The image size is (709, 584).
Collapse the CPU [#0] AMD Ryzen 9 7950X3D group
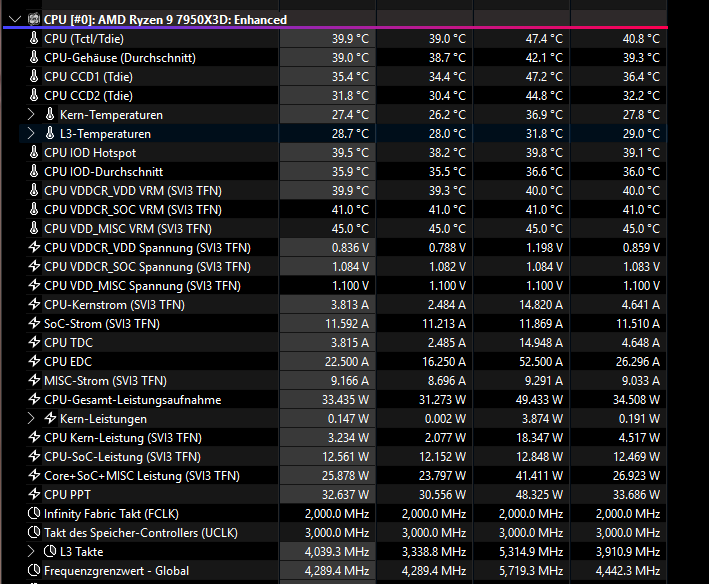coord(15,19)
